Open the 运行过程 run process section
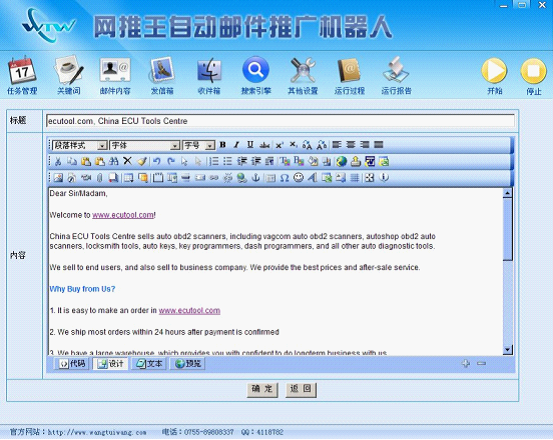The height and width of the screenshot is (440, 553). coord(349,75)
